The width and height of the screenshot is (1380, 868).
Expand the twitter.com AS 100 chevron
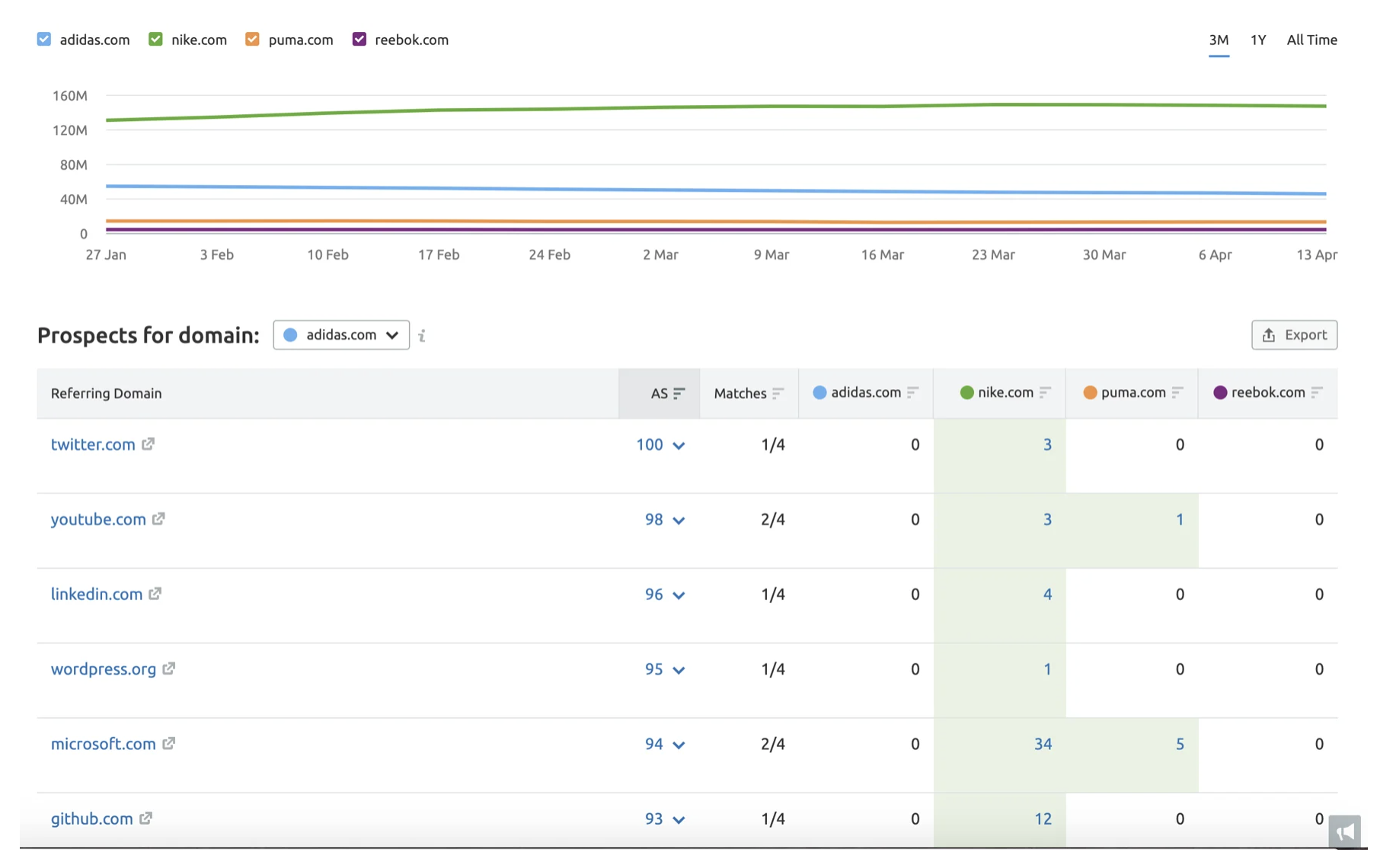tap(679, 445)
